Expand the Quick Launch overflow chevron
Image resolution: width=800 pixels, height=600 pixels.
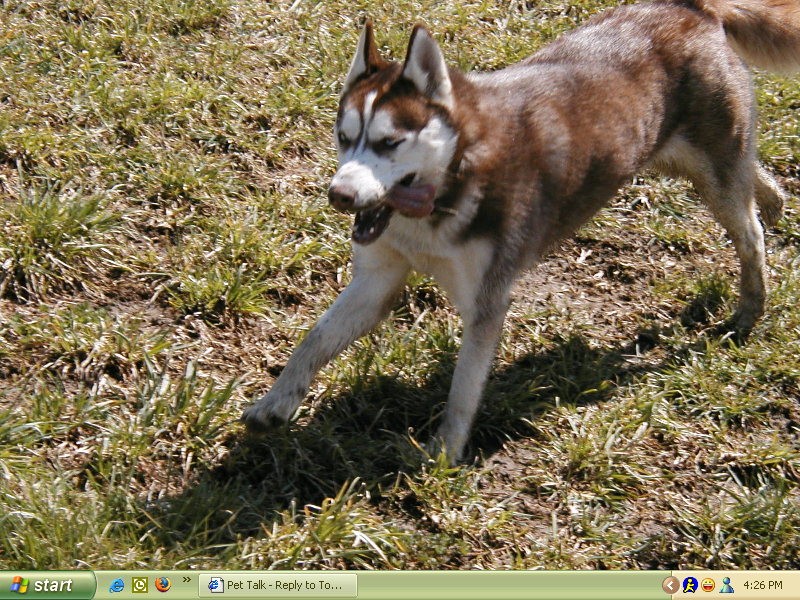pos(187,579)
